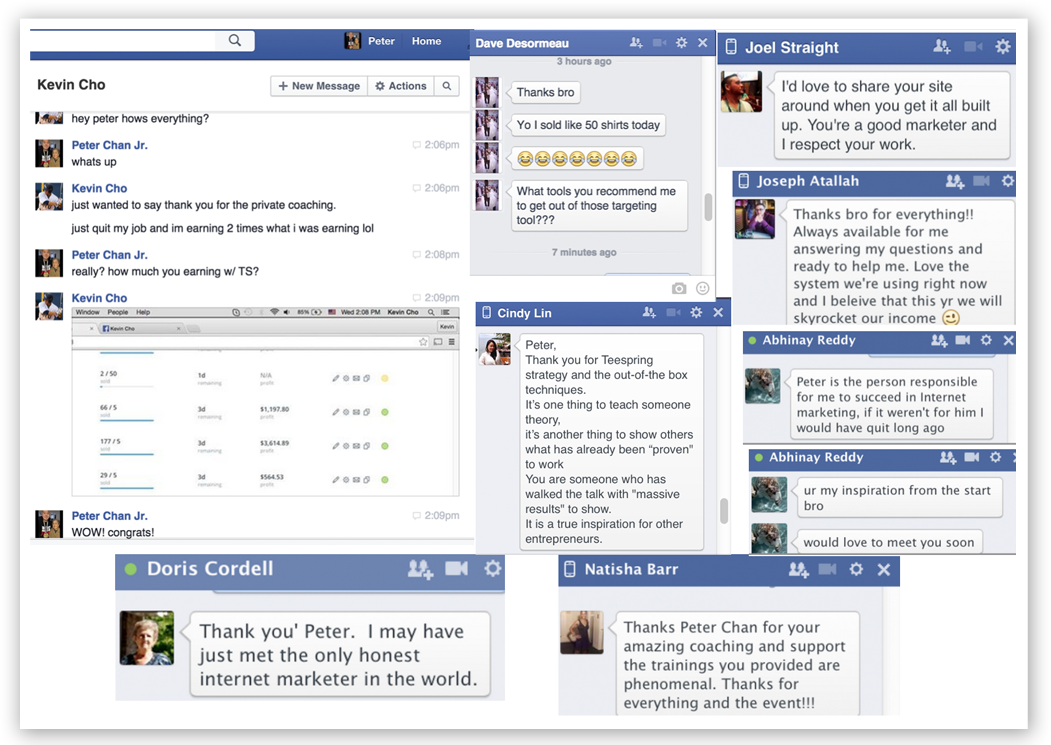This screenshot has height=745, width=1051.
Task: Start a New Message
Action: click(319, 86)
